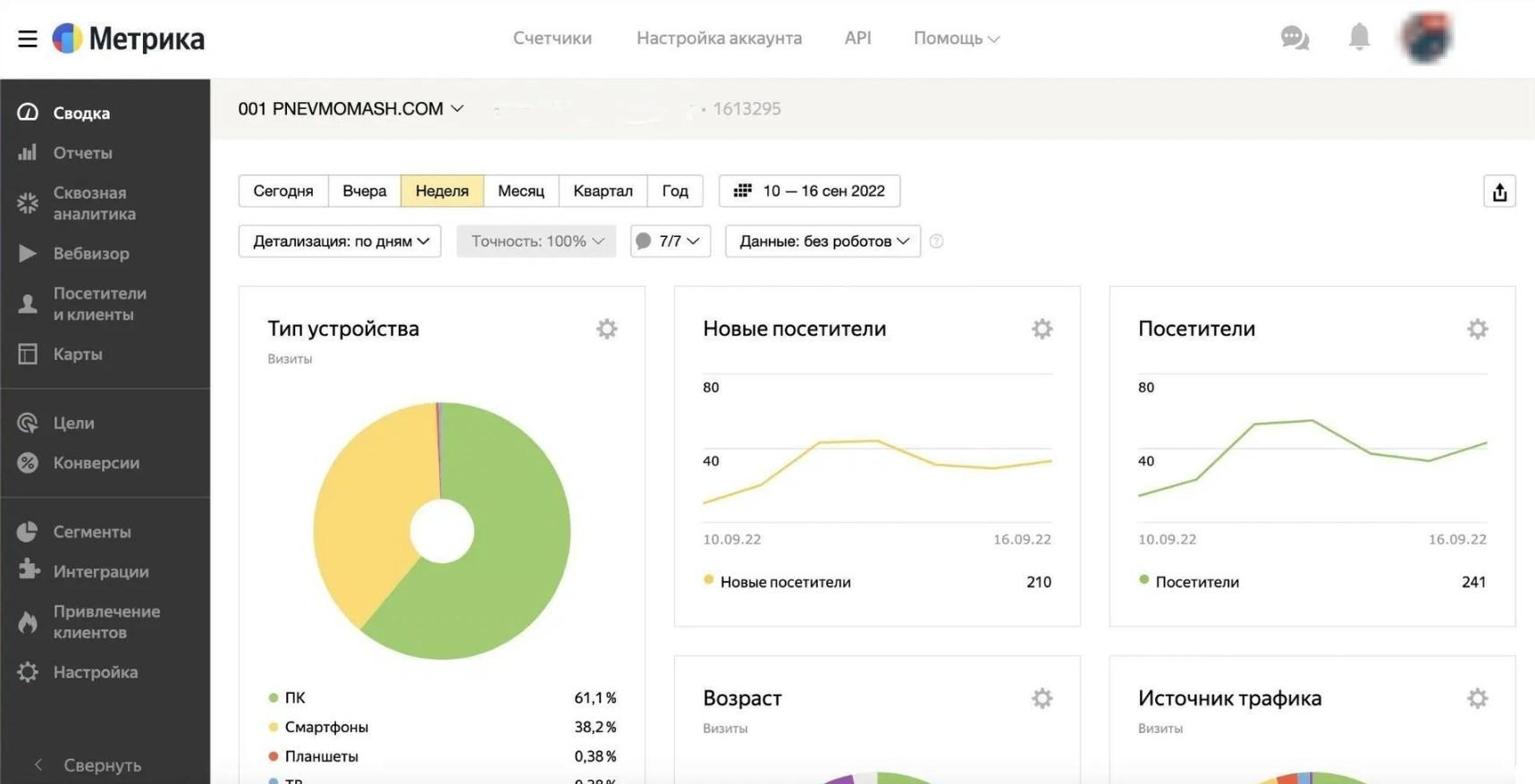Click the counter number 1613295

click(746, 108)
